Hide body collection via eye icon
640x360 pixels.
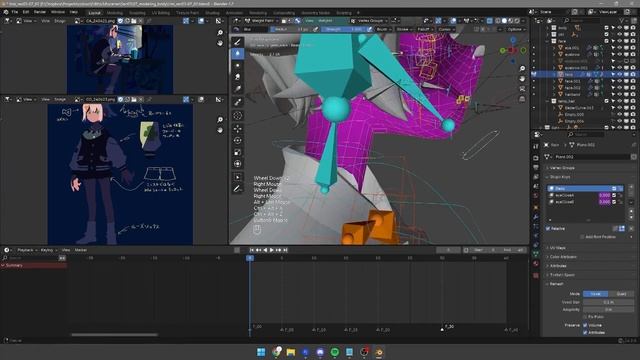[x=619, y=28]
